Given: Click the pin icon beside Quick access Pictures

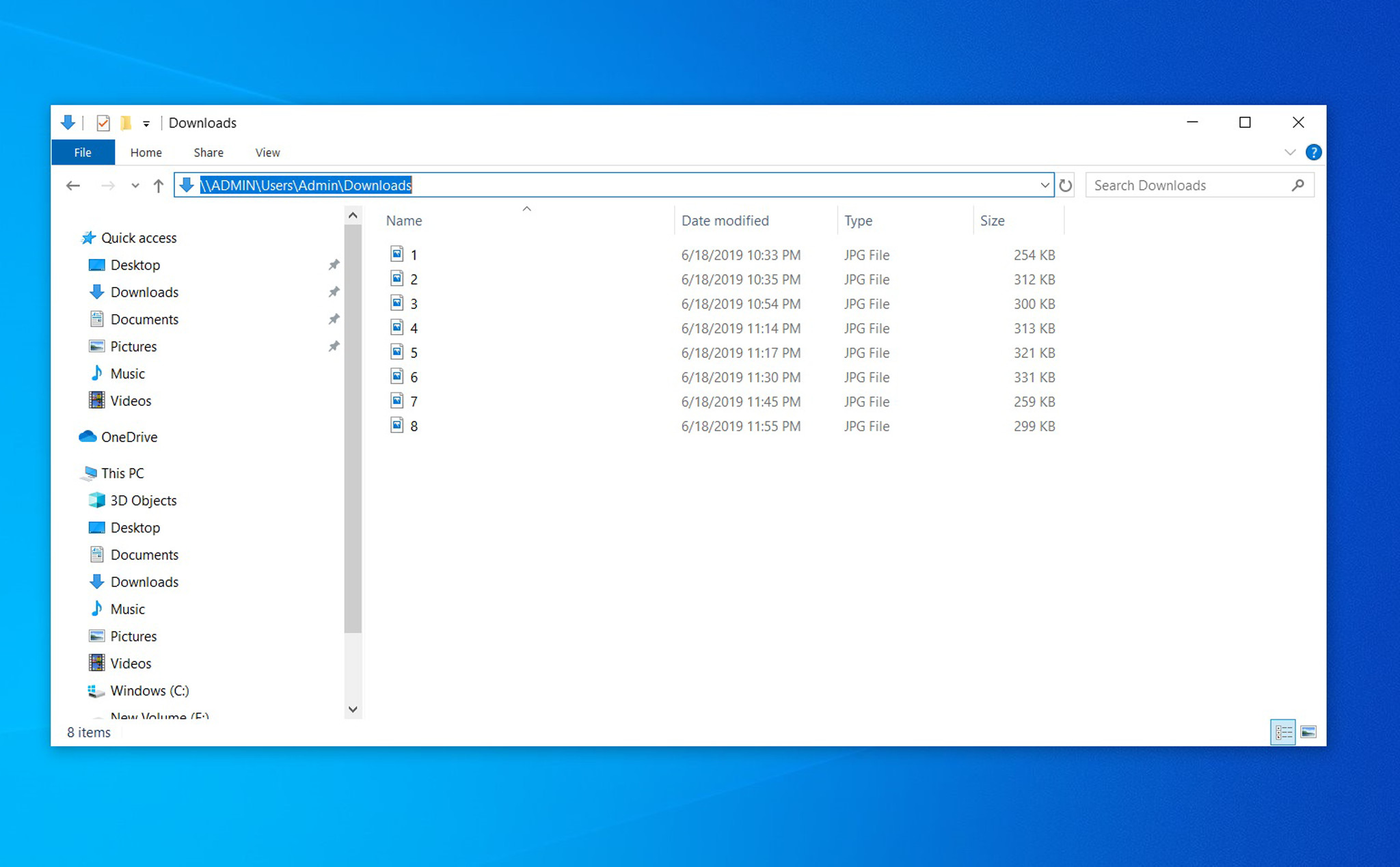Looking at the screenshot, I should (x=334, y=346).
